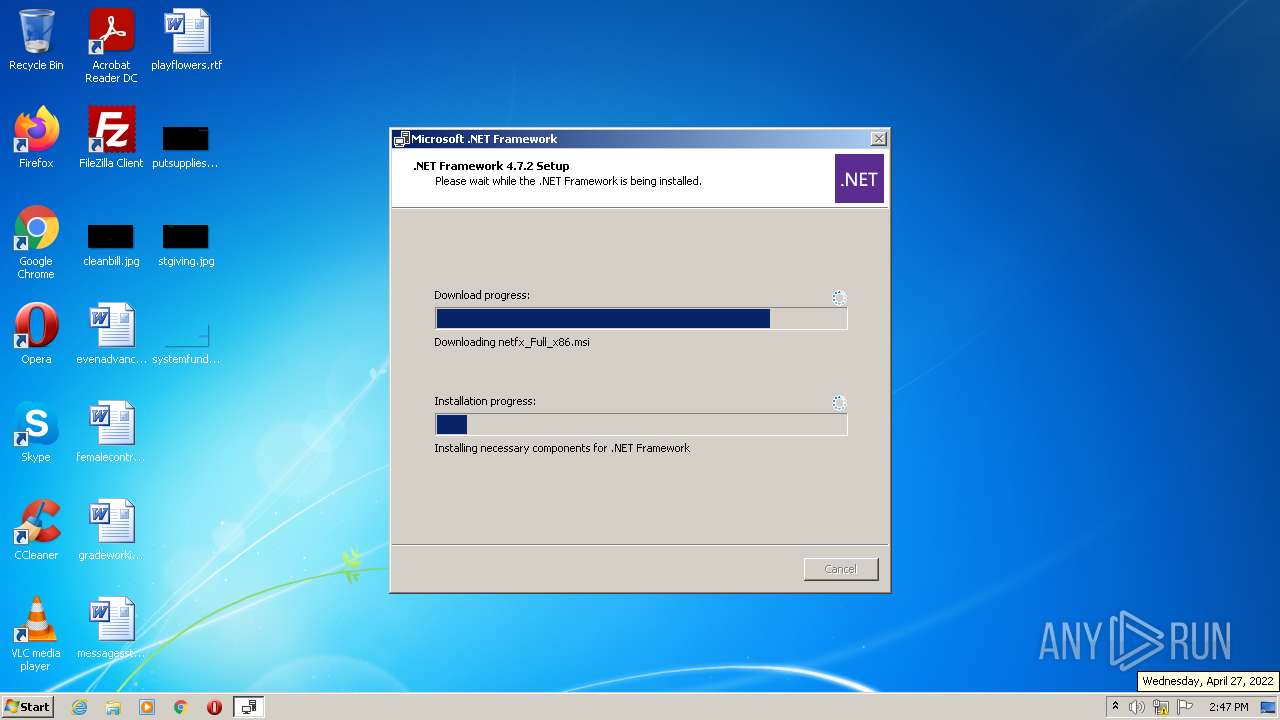Launch FileZilla Client shortcut
The width and height of the screenshot is (1280, 720).
tap(111, 138)
